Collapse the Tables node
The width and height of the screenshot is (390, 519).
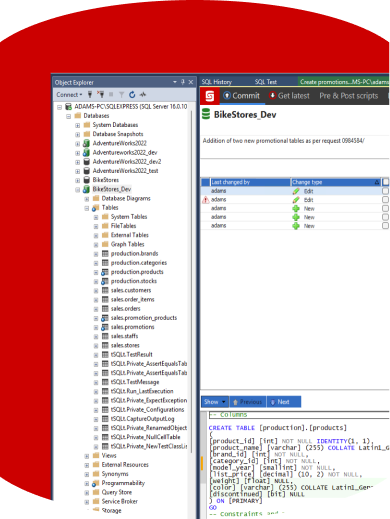(x=87, y=208)
